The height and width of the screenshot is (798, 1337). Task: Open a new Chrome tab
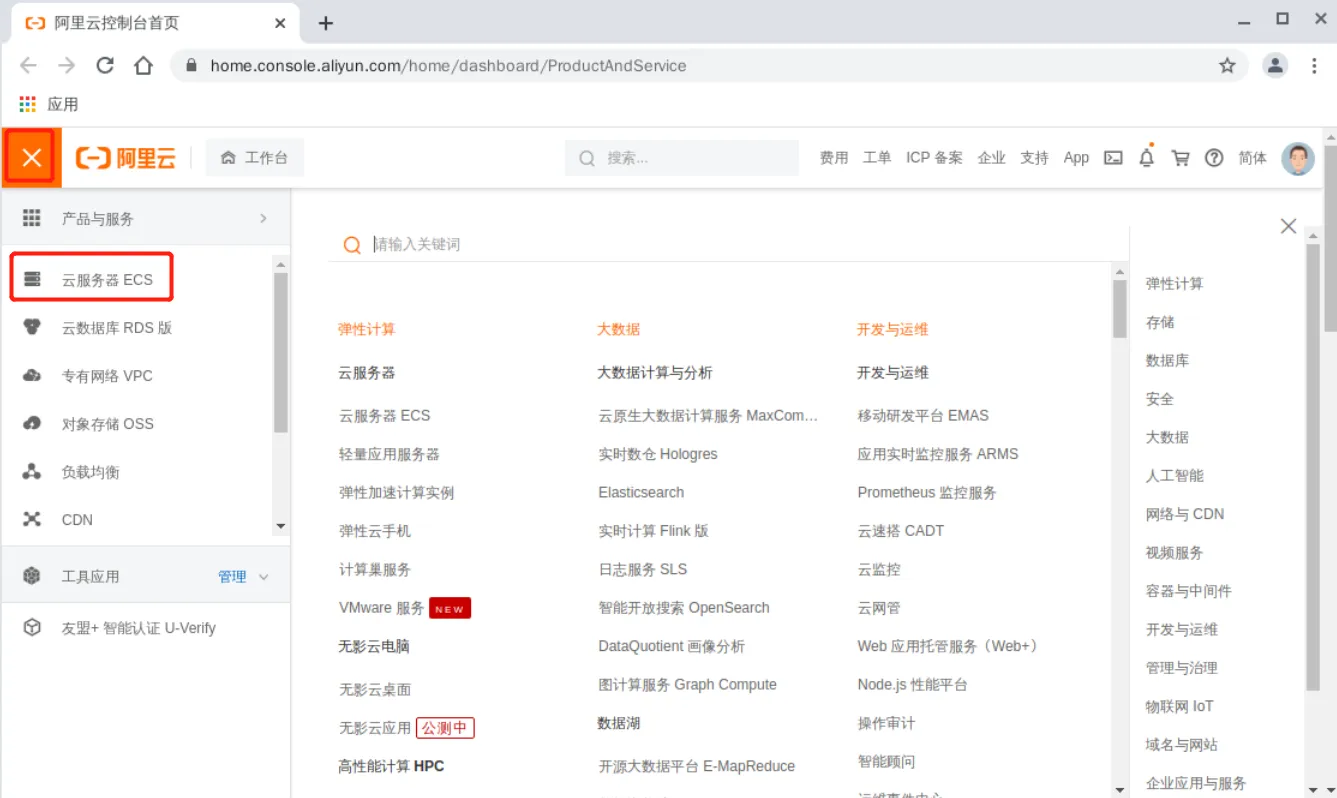[x=325, y=23]
